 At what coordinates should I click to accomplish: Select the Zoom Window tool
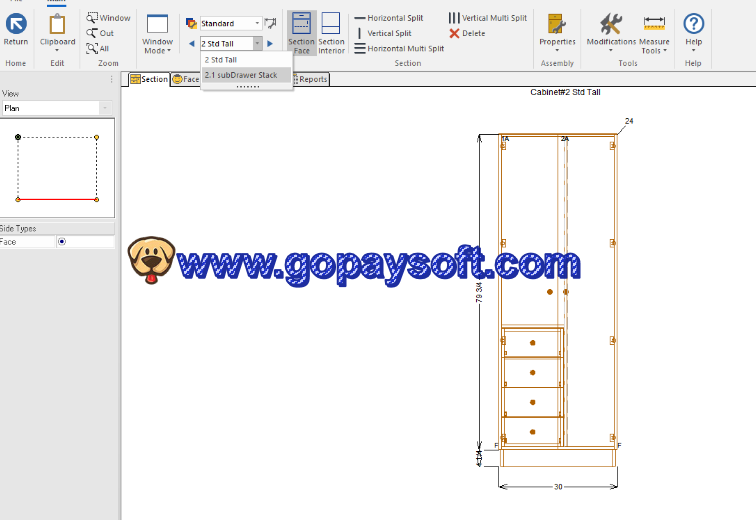pos(108,18)
